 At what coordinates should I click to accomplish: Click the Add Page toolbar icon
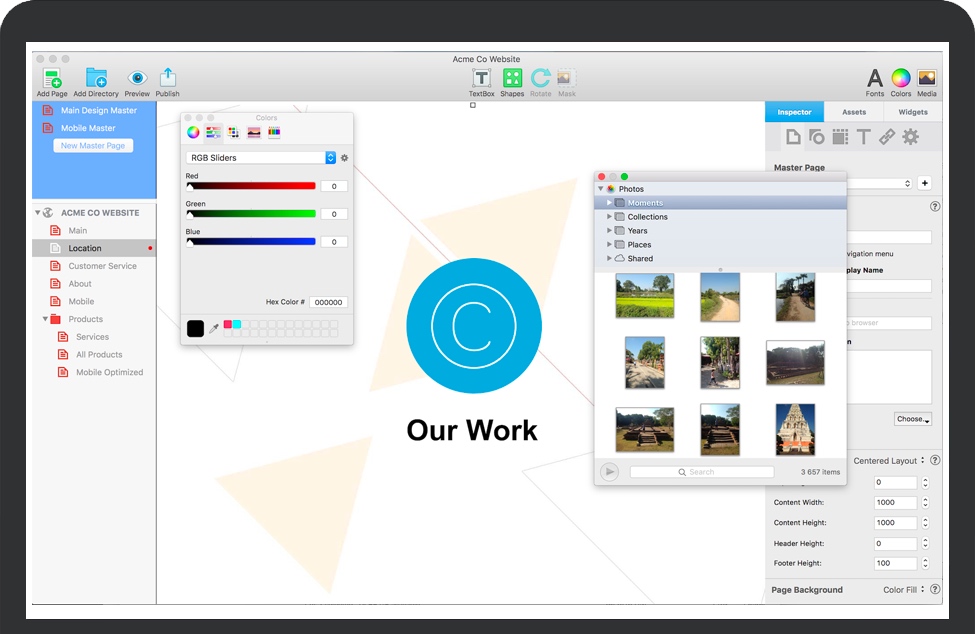(52, 79)
